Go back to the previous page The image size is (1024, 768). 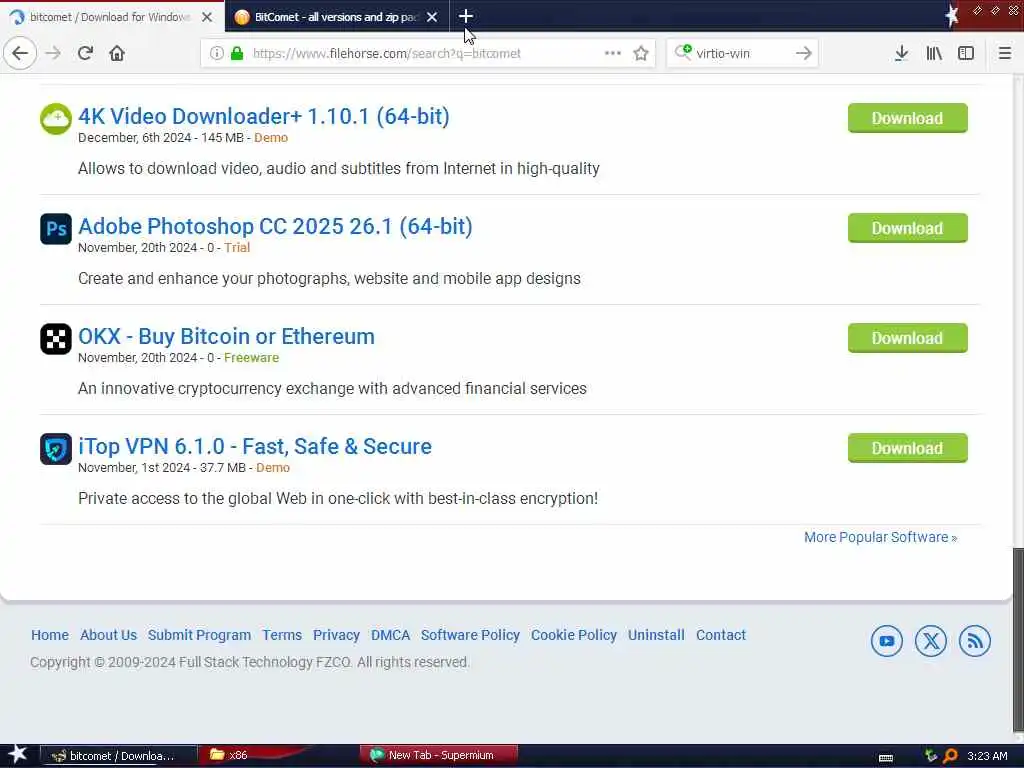pos(20,53)
